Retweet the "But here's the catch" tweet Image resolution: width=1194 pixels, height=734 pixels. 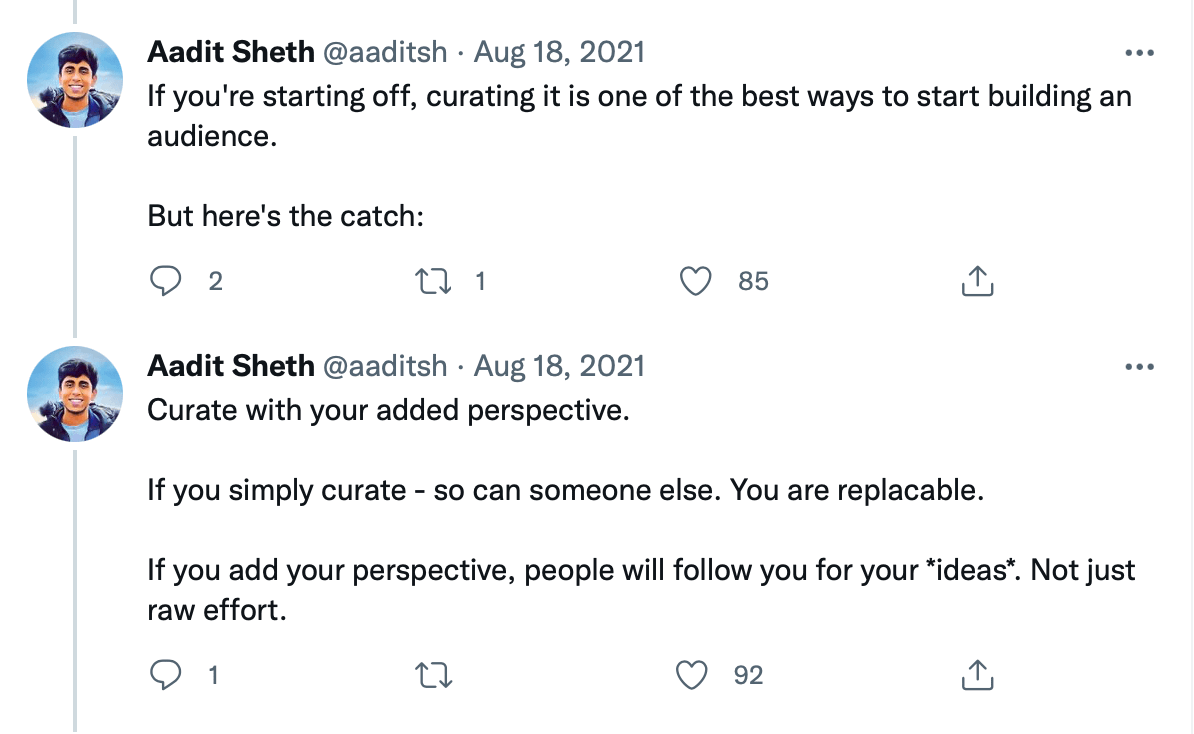point(434,282)
